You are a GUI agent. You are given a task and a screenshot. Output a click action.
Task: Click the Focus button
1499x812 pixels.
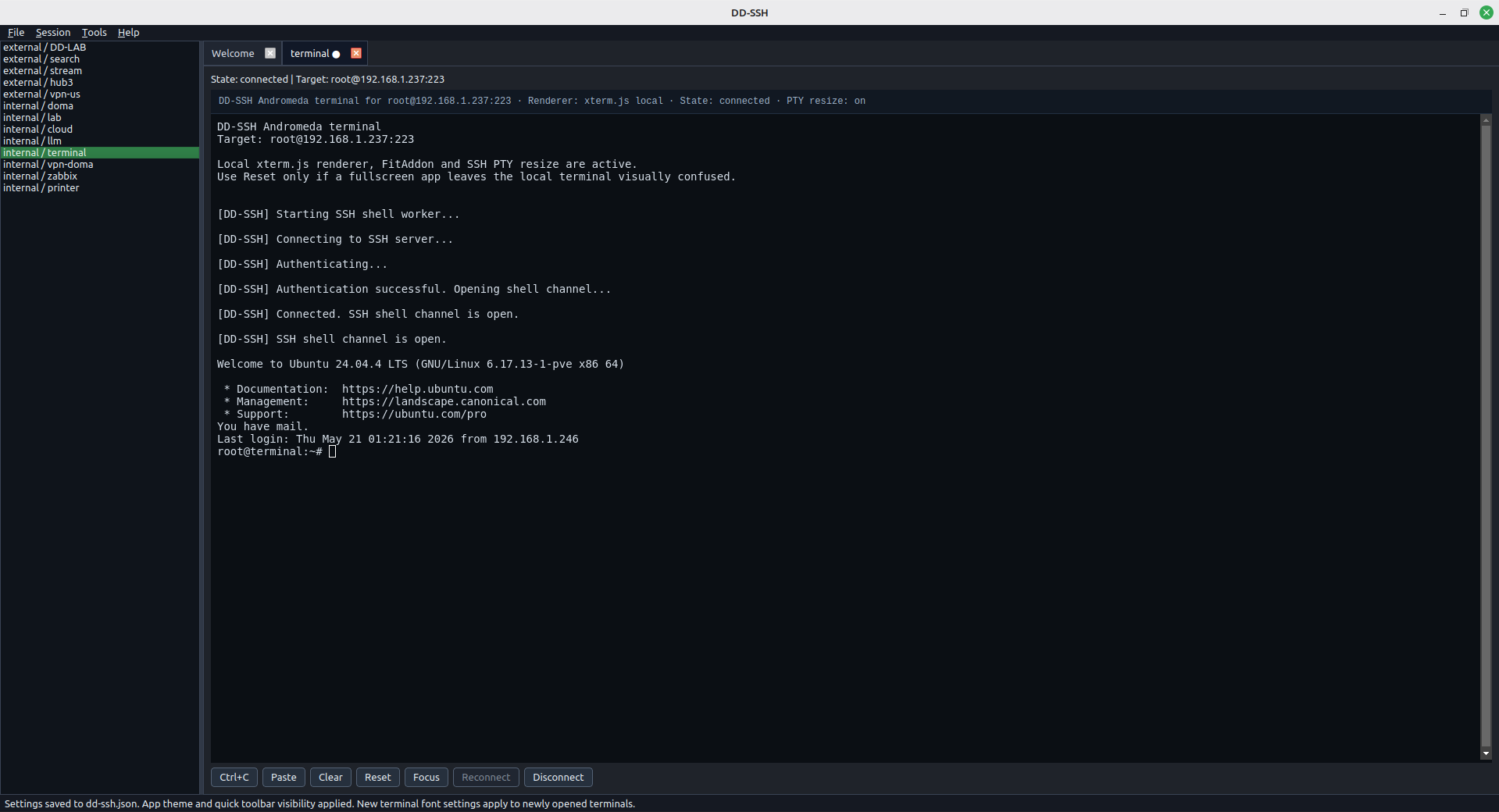pos(427,777)
